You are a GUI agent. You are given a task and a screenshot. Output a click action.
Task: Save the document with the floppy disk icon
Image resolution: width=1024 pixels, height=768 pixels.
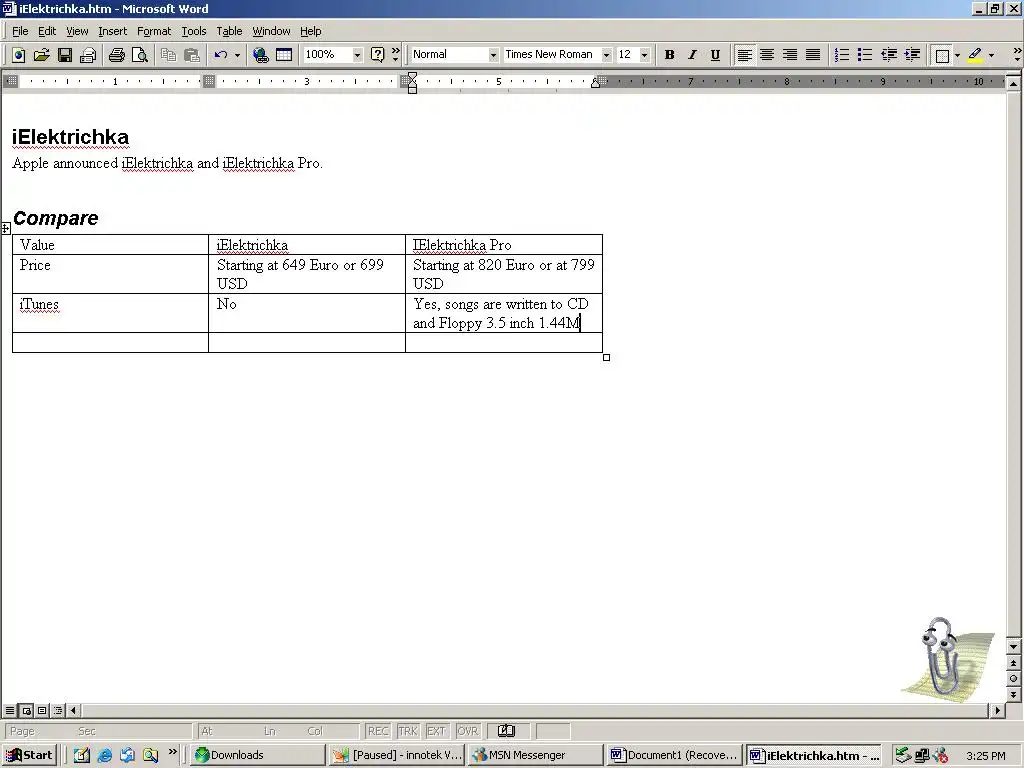point(65,55)
